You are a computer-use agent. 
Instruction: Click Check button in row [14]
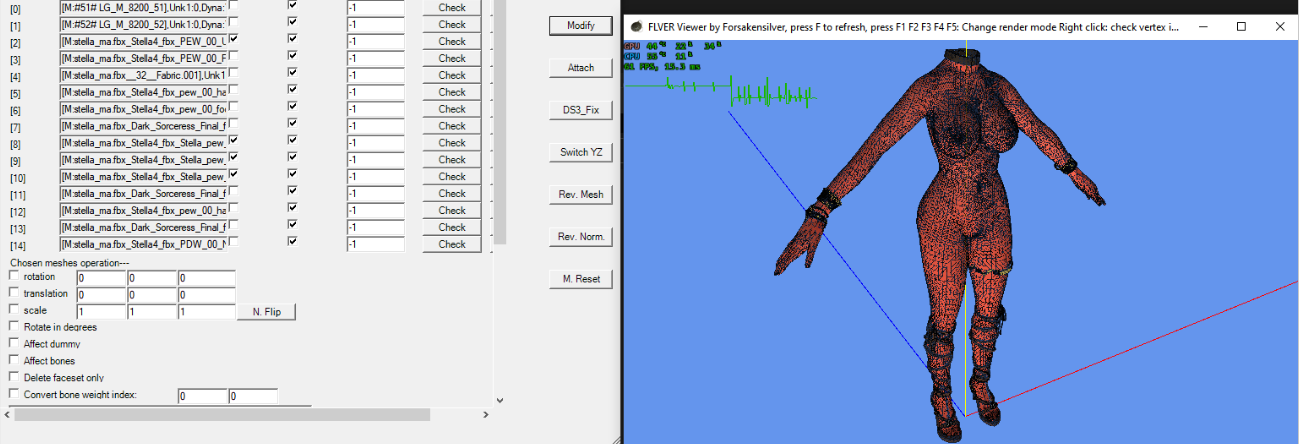click(x=452, y=244)
